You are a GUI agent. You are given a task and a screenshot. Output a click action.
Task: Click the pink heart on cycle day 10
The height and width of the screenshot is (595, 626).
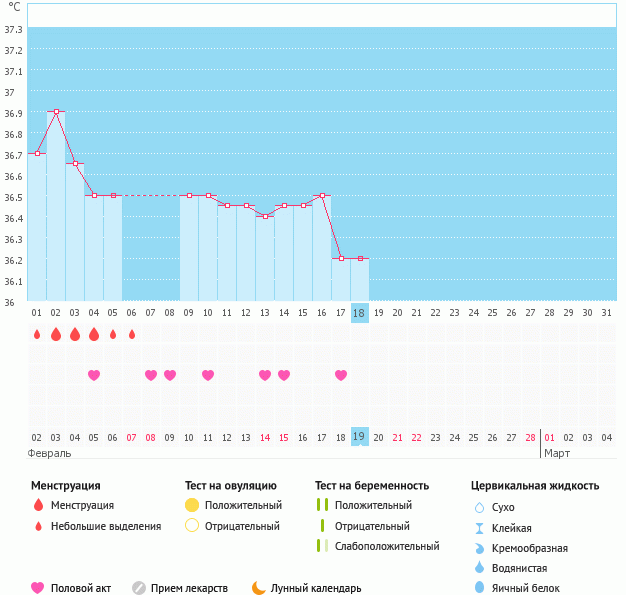(208, 375)
